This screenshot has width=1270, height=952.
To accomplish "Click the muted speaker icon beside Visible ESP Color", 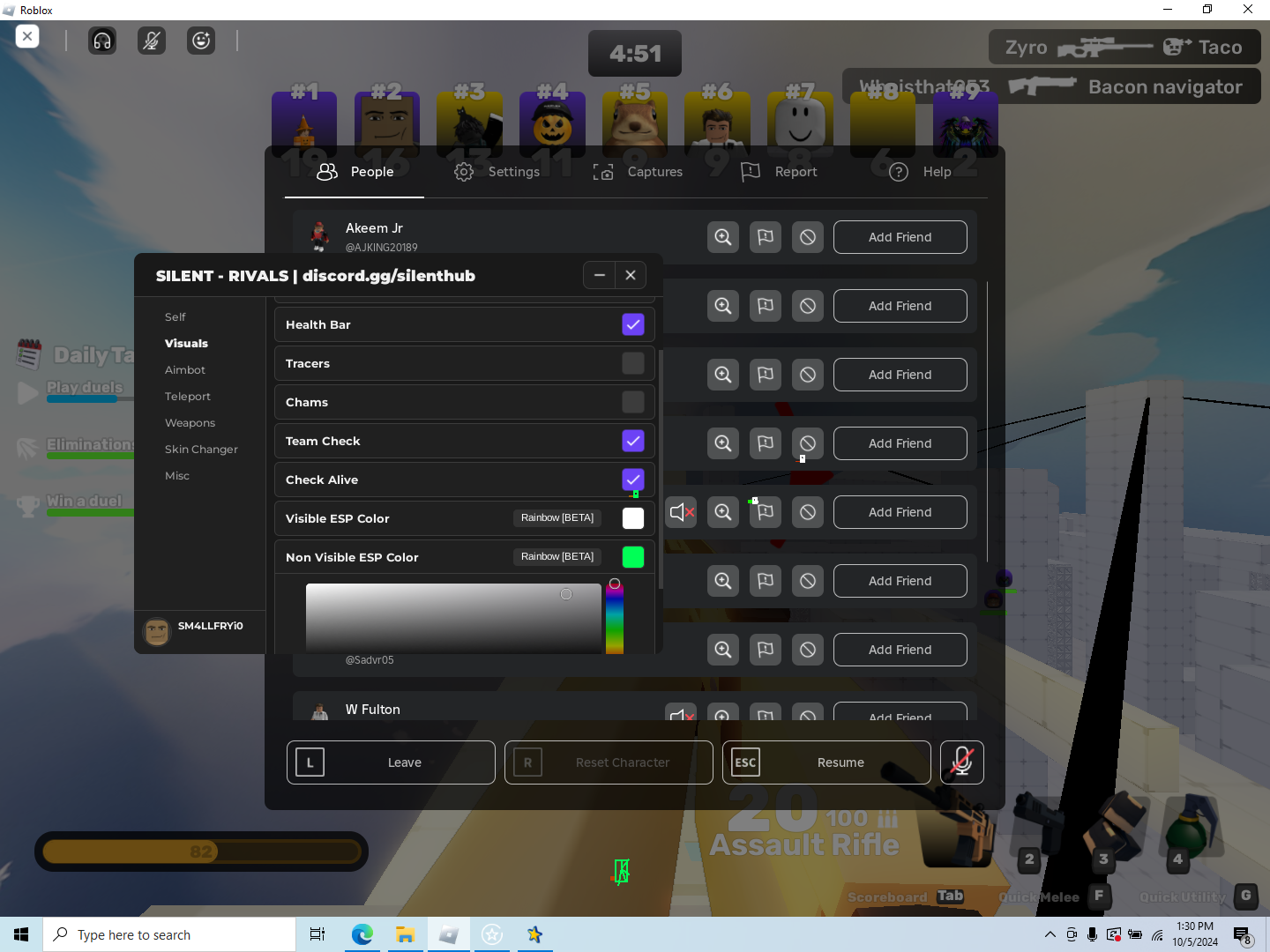I will pyautogui.click(x=681, y=512).
